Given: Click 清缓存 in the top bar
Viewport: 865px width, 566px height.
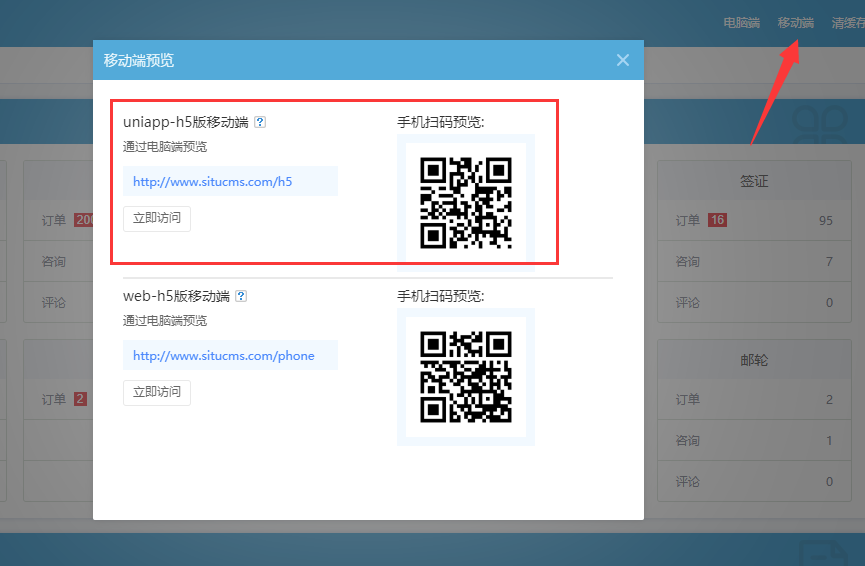Looking at the screenshot, I should point(847,23).
